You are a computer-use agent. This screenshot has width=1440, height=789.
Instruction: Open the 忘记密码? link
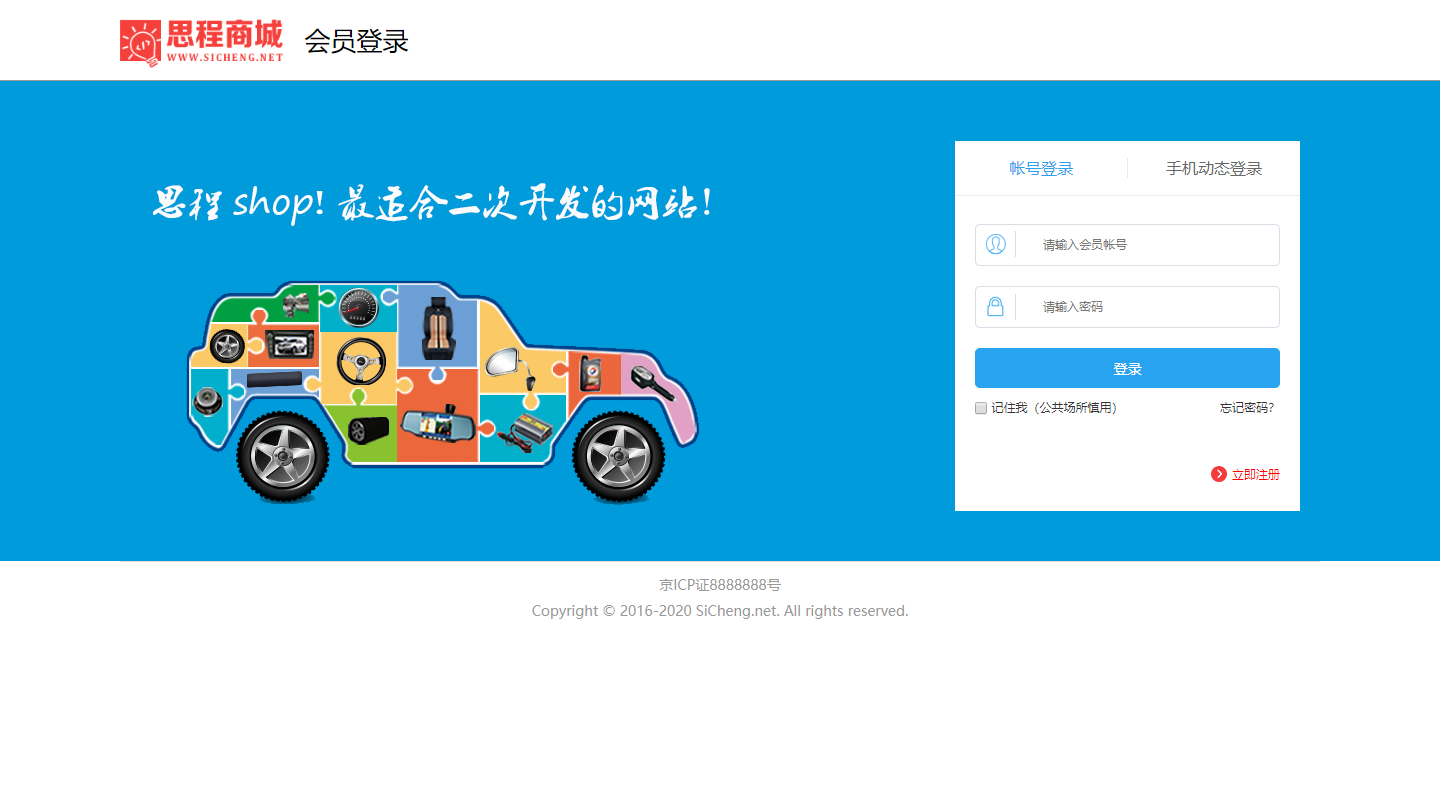click(1247, 408)
